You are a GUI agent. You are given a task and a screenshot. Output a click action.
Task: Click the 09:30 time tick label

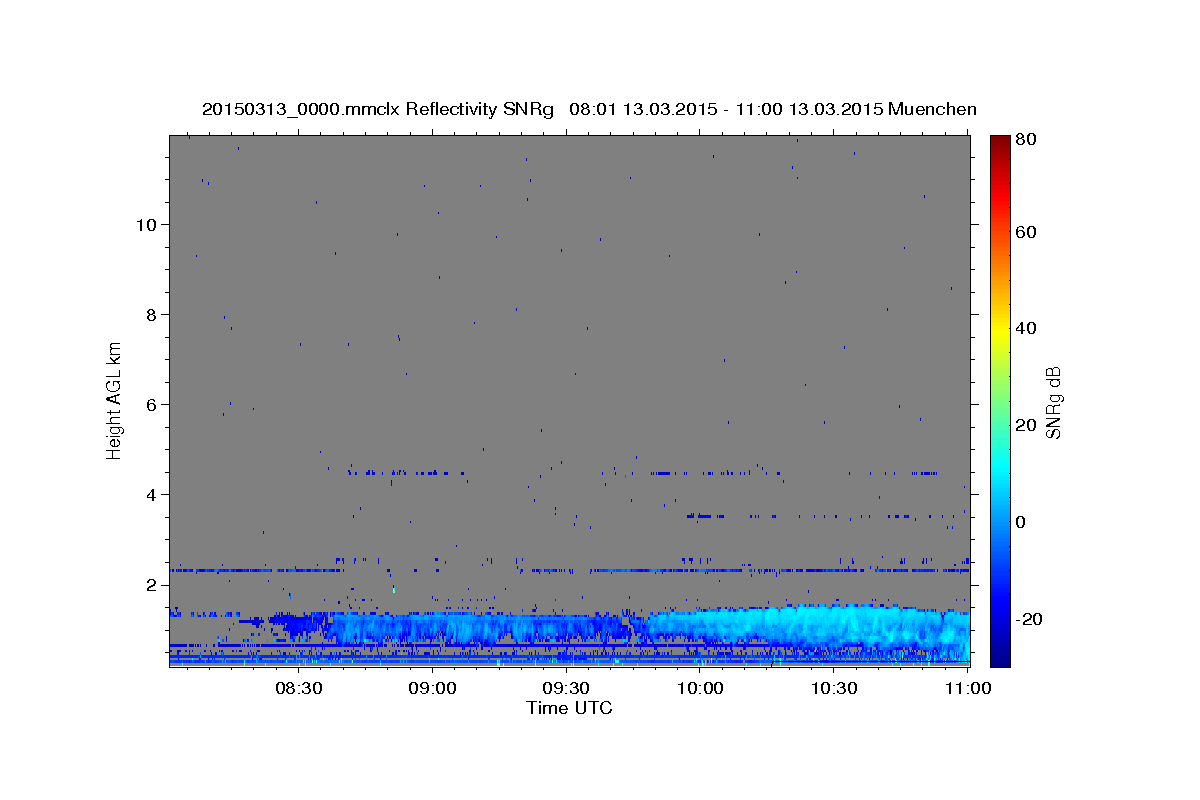(x=566, y=688)
